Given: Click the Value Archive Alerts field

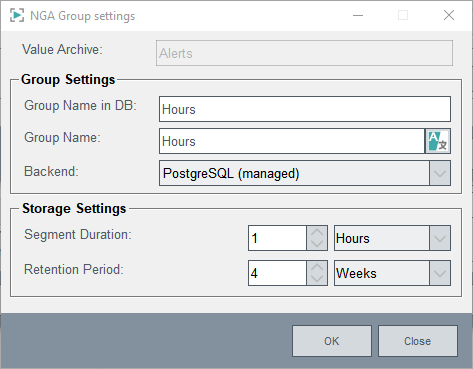Looking at the screenshot, I should [x=304, y=53].
